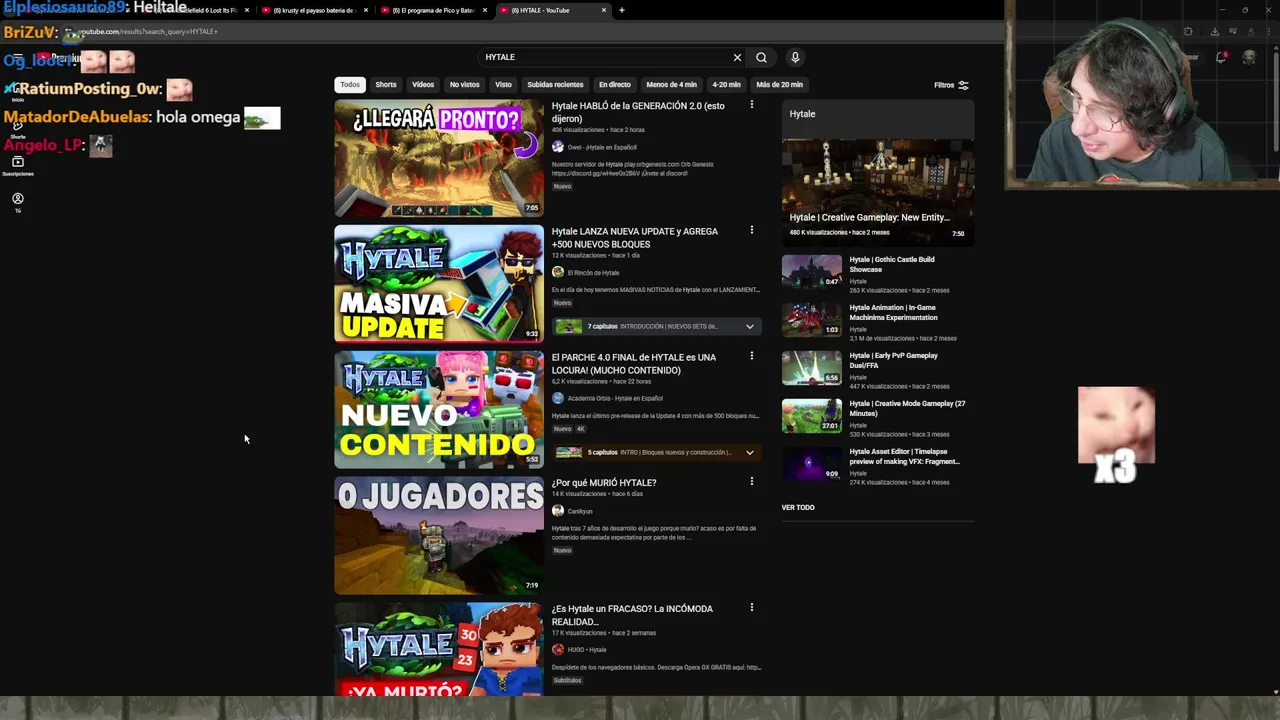Select the En directo filter chip
Viewport: 1280px width, 720px height.
615,85
